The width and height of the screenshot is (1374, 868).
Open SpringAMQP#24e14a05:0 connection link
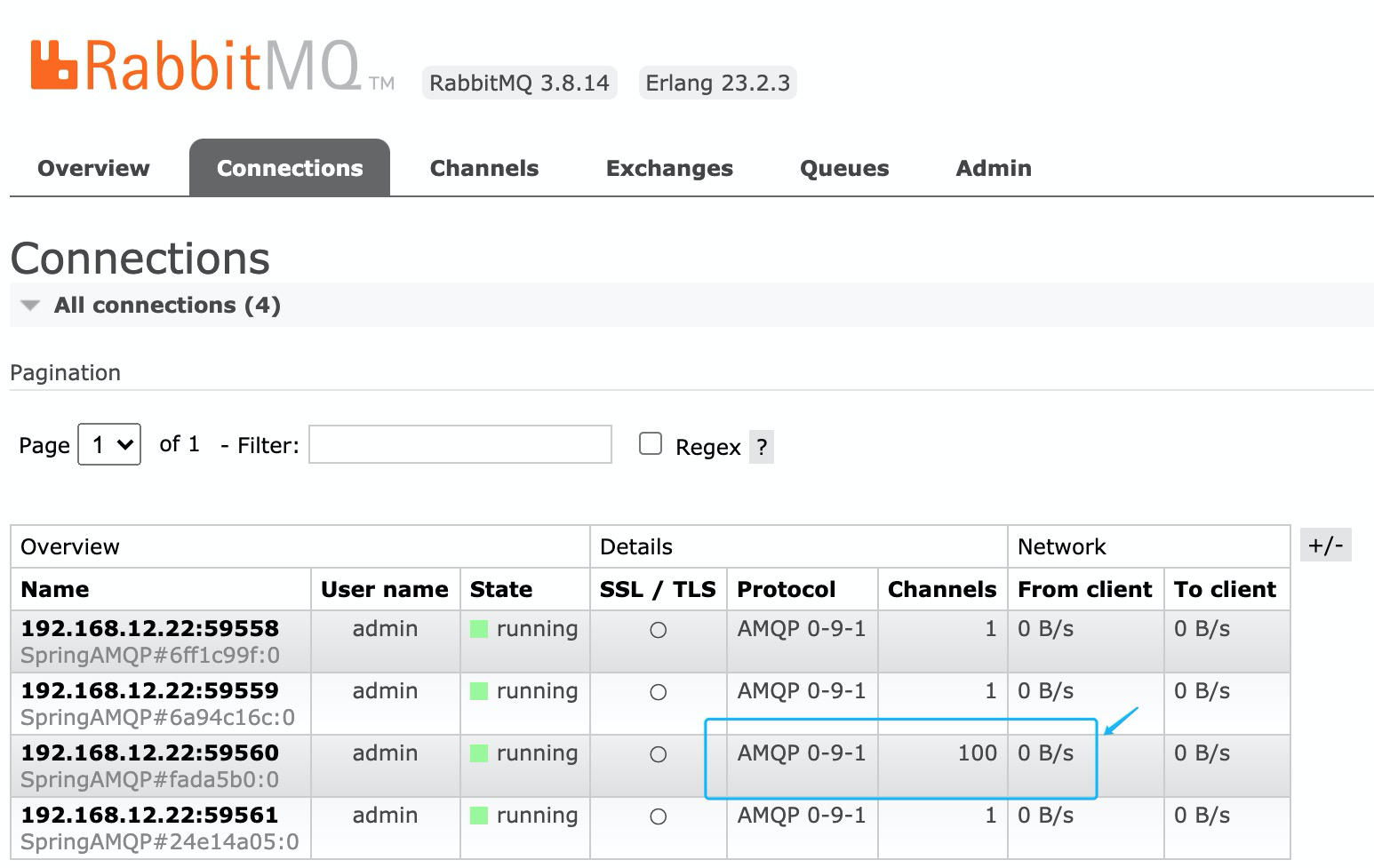[x=158, y=841]
